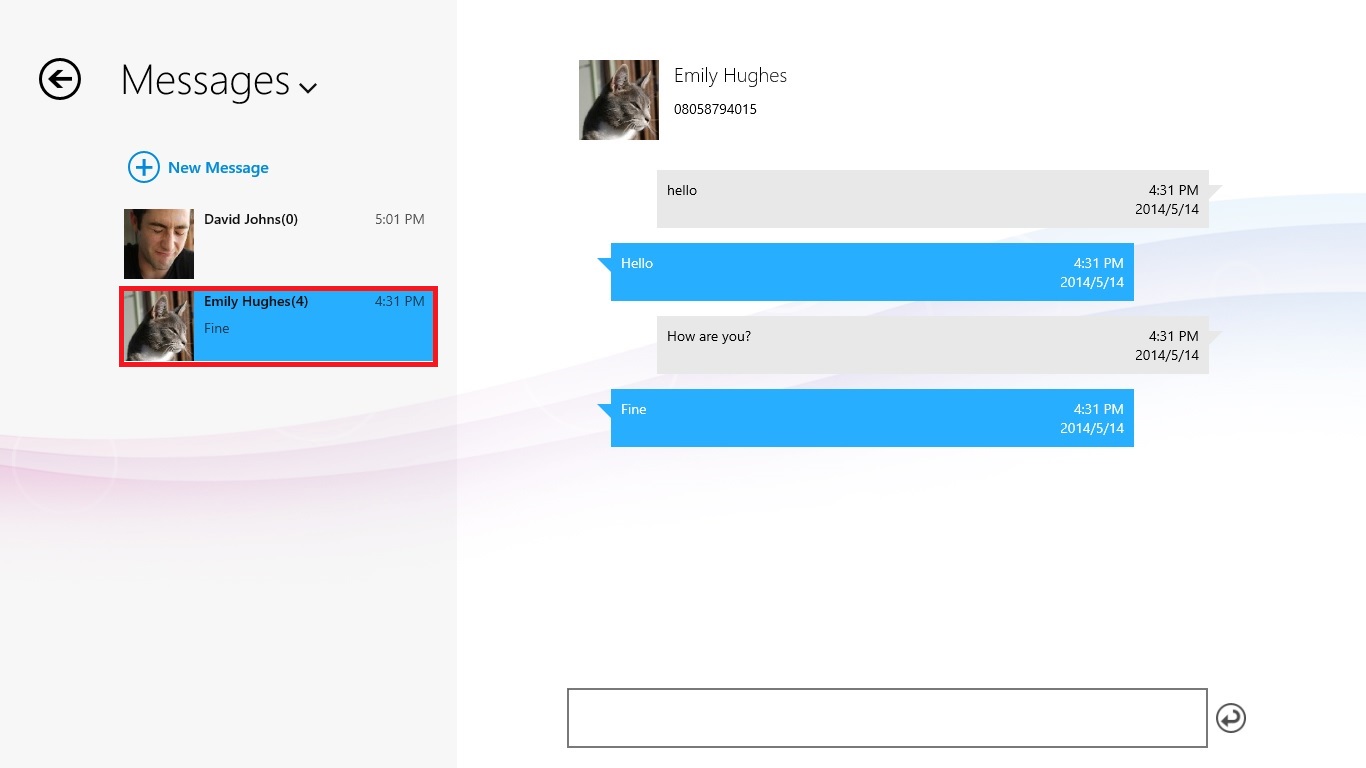Screen dimensions: 1366x768
Task: Click the large cat photo in chat header
Action: (x=619, y=100)
